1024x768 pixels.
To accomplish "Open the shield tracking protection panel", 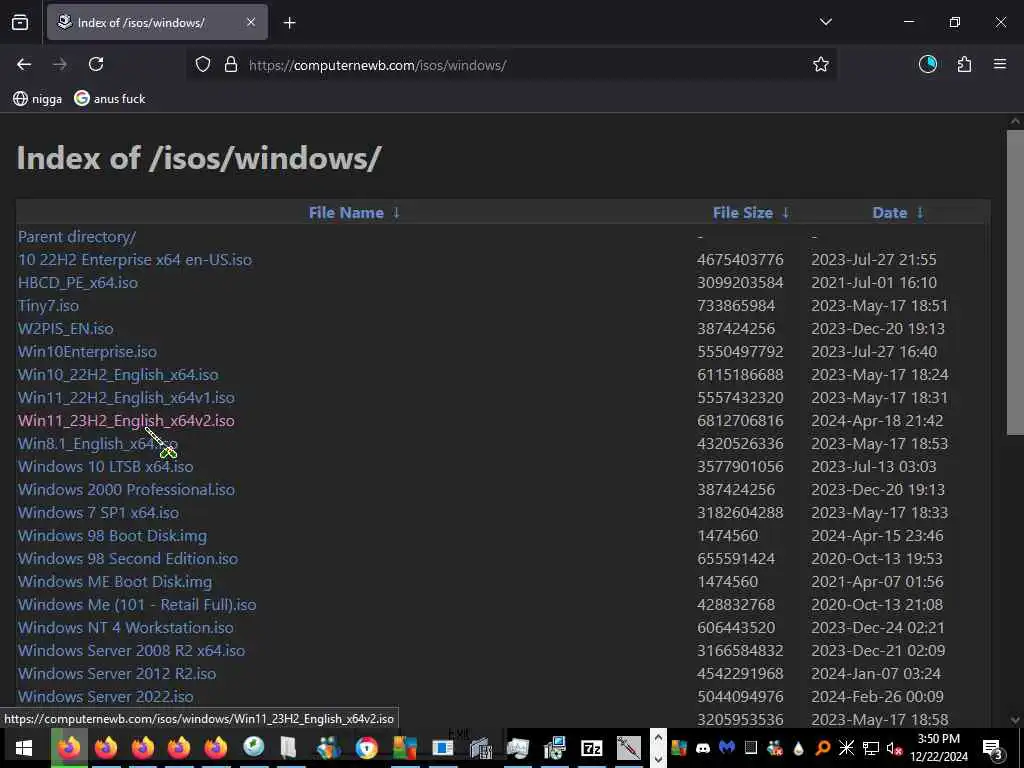I will pyautogui.click(x=203, y=65).
